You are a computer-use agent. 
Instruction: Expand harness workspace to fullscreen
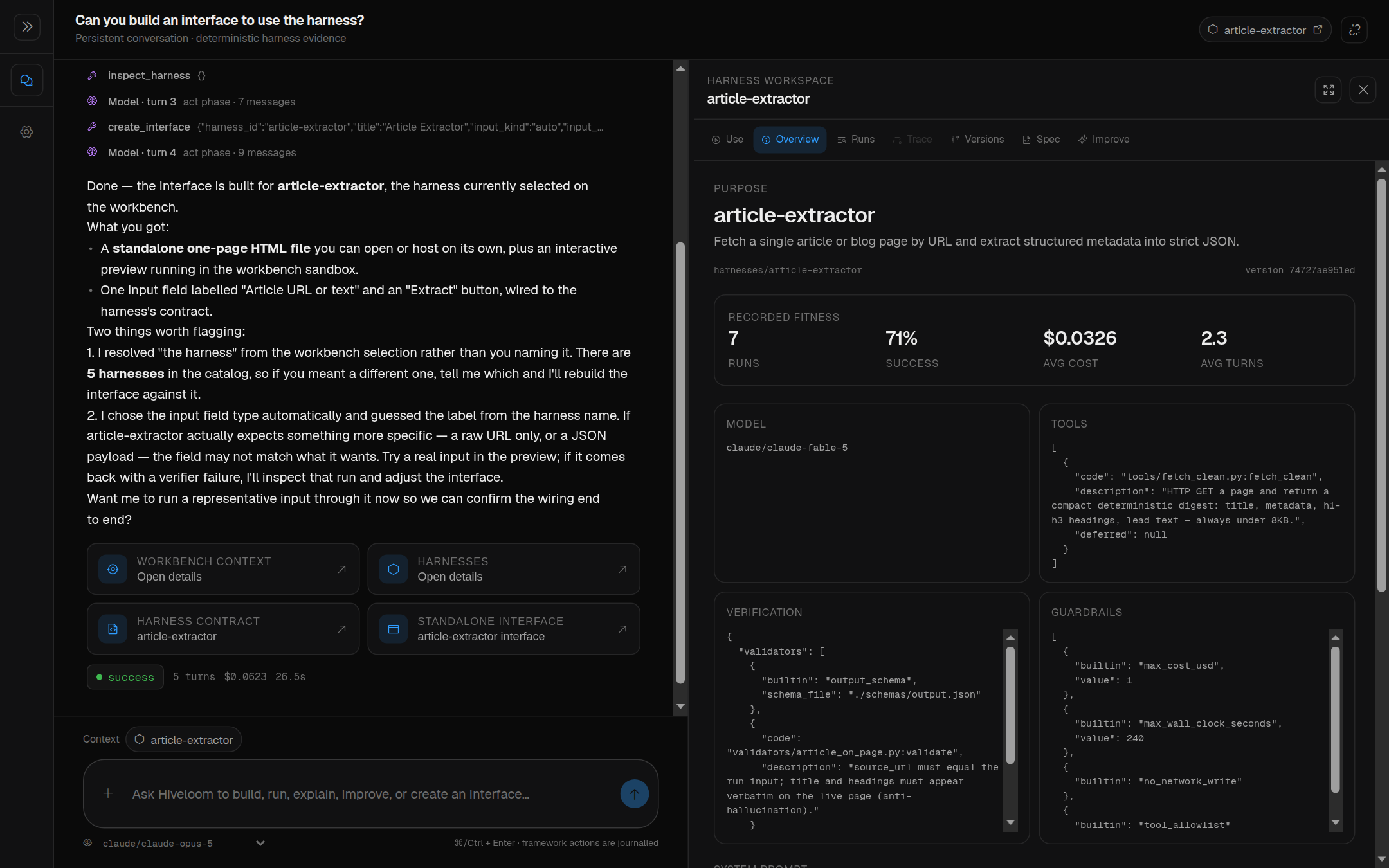click(1328, 89)
